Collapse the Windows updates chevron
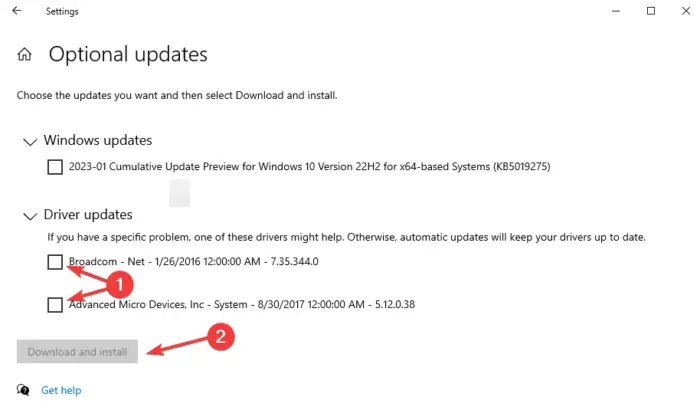Image resolution: width=700 pixels, height=410 pixels. pyautogui.click(x=30, y=142)
